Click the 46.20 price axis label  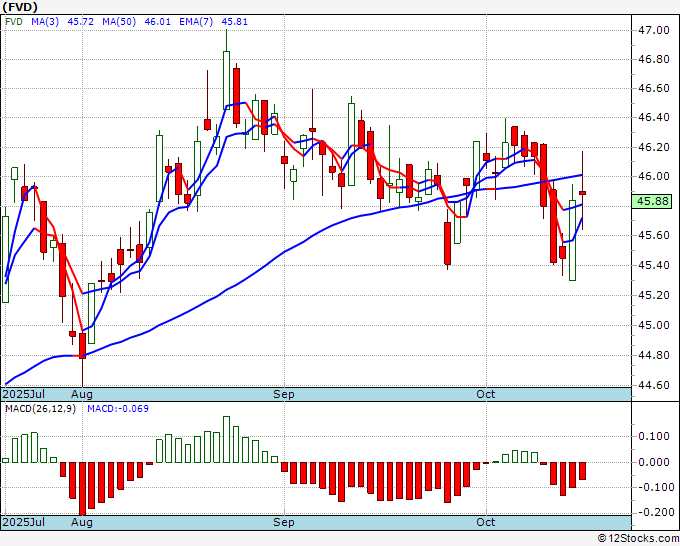pos(654,147)
